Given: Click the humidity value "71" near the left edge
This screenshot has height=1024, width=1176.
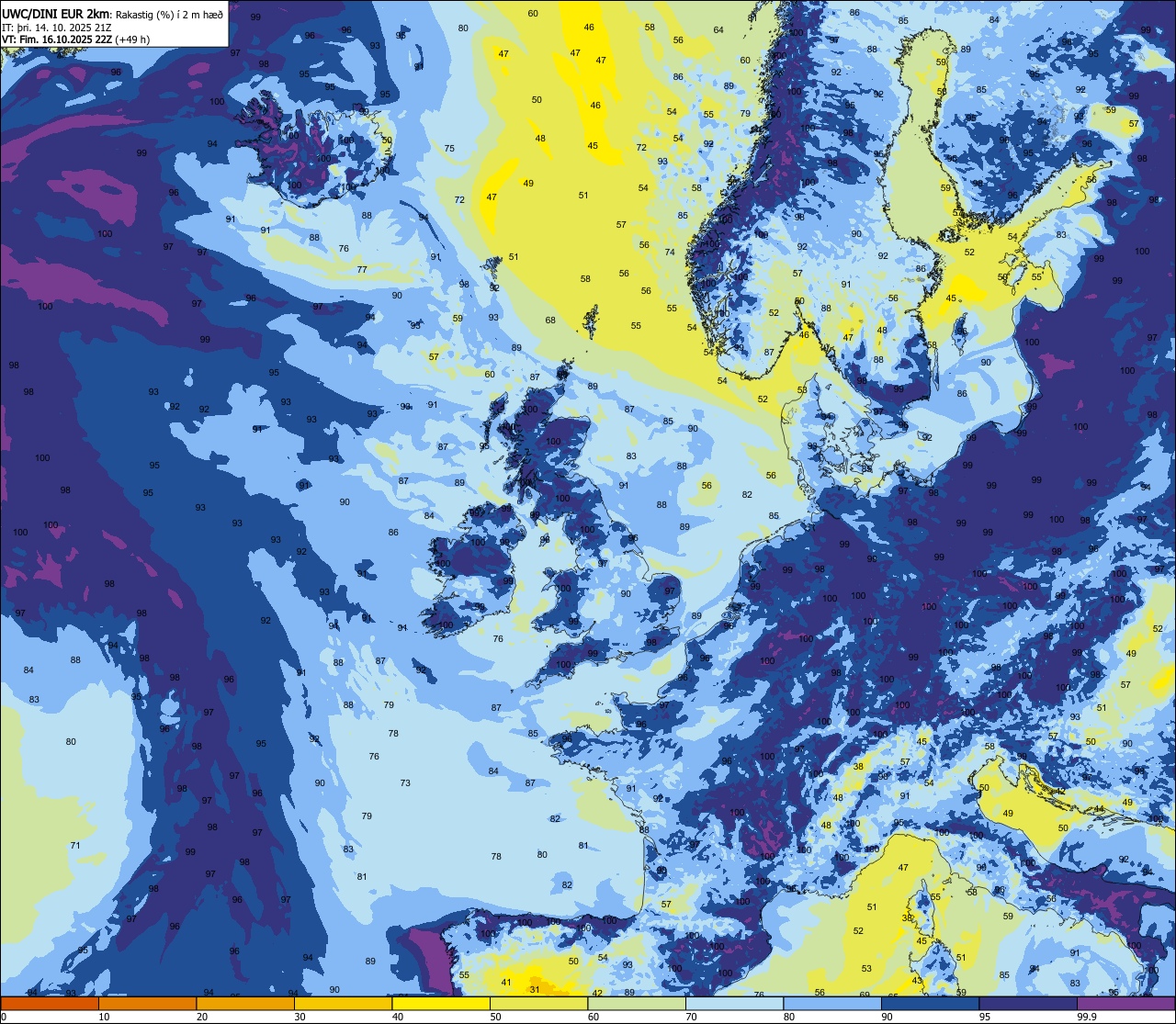Looking at the screenshot, I should (x=75, y=846).
